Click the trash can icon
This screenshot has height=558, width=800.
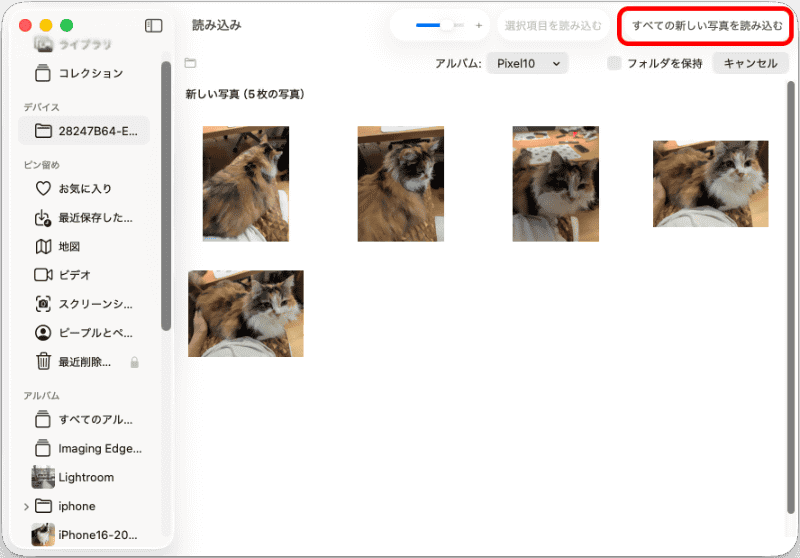tap(43, 362)
